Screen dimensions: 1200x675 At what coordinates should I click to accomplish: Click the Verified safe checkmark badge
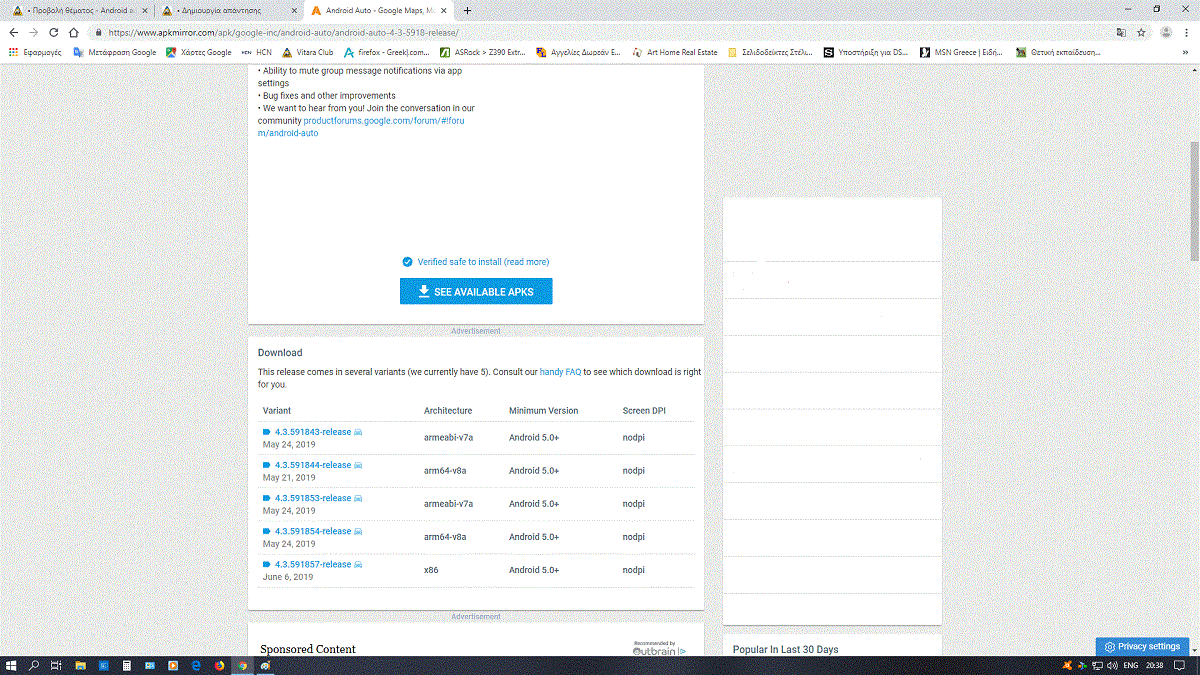[x=407, y=262]
